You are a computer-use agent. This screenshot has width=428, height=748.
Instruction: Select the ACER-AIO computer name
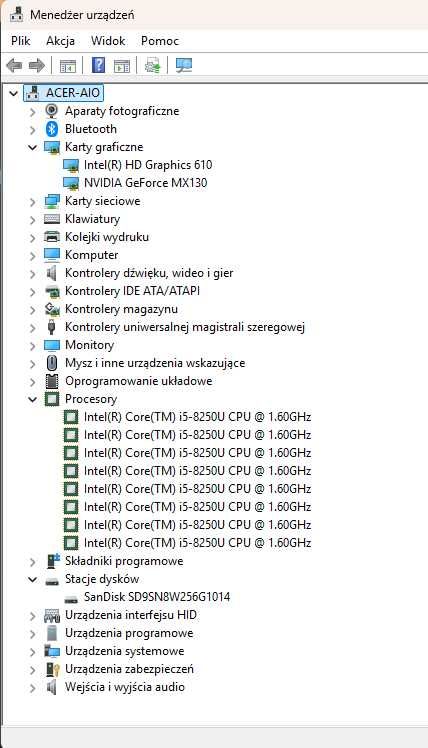pos(73,93)
